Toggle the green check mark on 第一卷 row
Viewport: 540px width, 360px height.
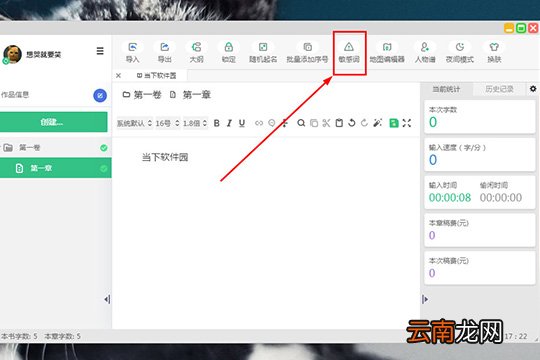pos(104,148)
